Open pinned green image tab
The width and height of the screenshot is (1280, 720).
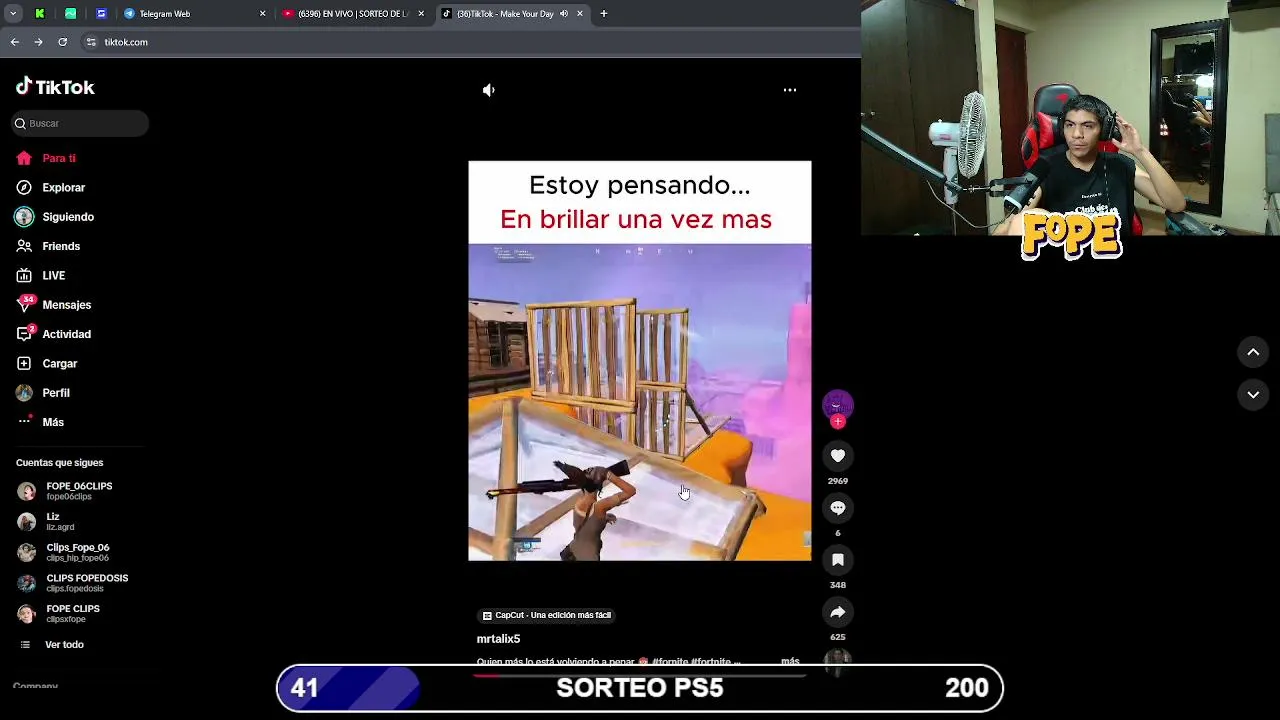click(x=71, y=14)
